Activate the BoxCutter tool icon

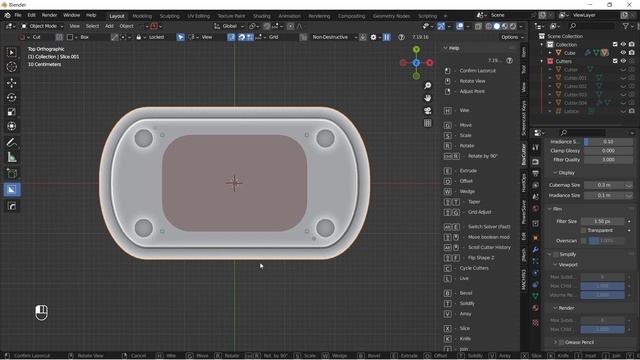tap(11, 189)
